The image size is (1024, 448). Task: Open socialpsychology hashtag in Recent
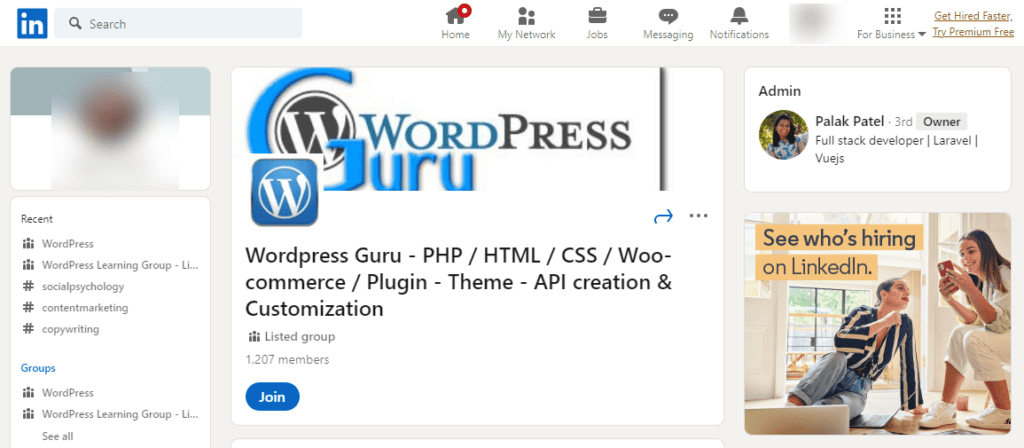click(82, 286)
